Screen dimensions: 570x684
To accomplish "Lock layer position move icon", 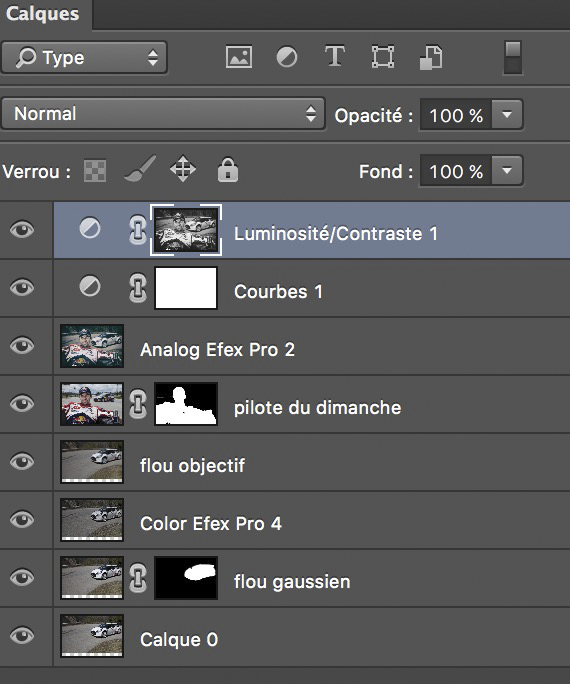I will point(183,168).
